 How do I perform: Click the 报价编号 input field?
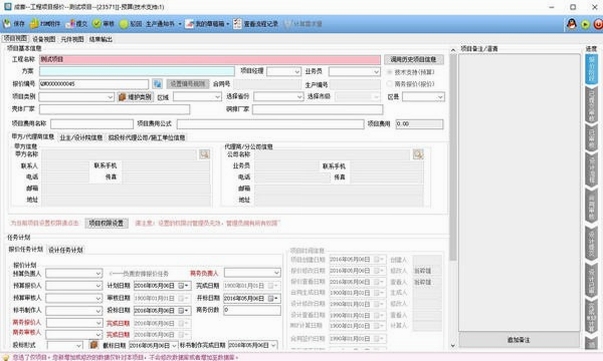pos(94,84)
